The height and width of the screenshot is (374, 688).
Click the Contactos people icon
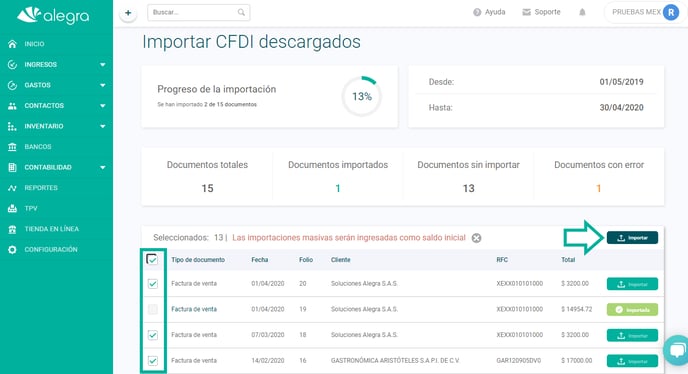[12, 106]
